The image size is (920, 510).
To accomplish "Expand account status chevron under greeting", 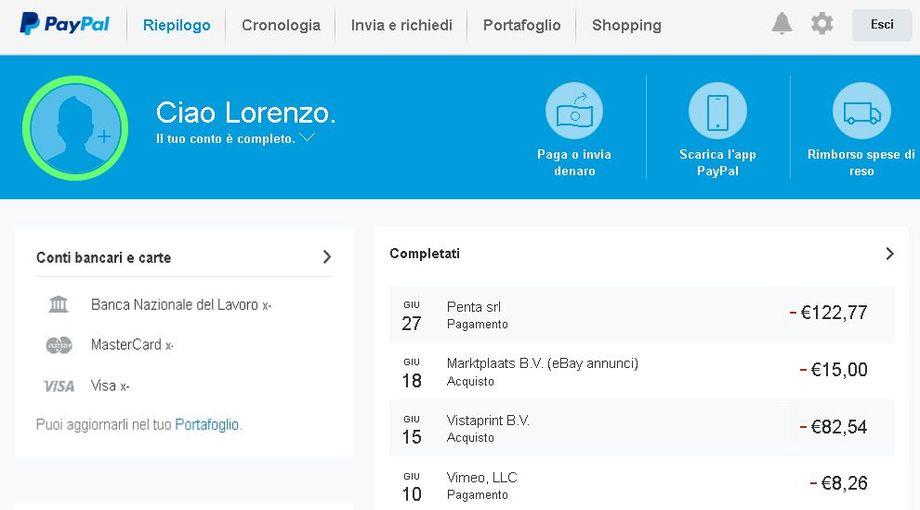I will pos(307,137).
